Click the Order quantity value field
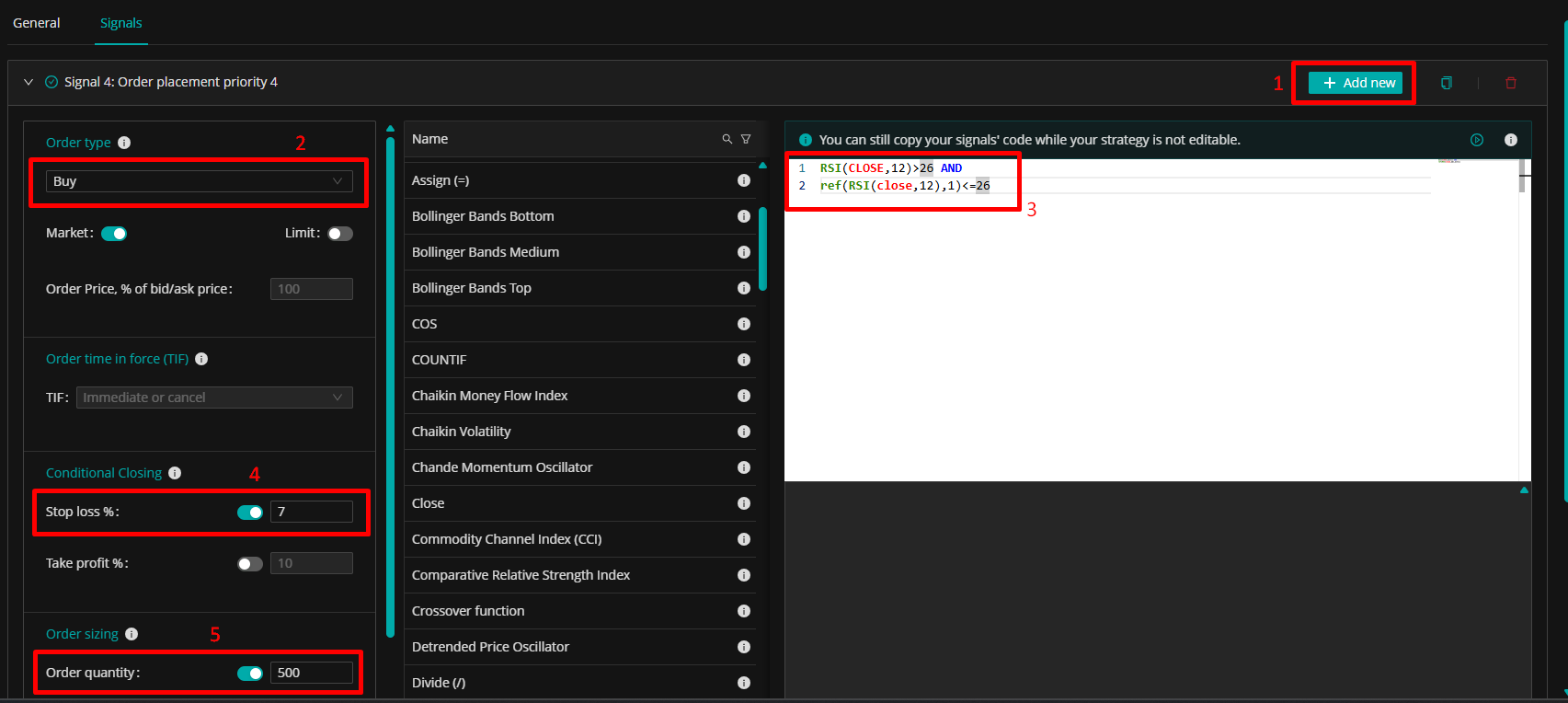The height and width of the screenshot is (703, 1568). coord(312,674)
